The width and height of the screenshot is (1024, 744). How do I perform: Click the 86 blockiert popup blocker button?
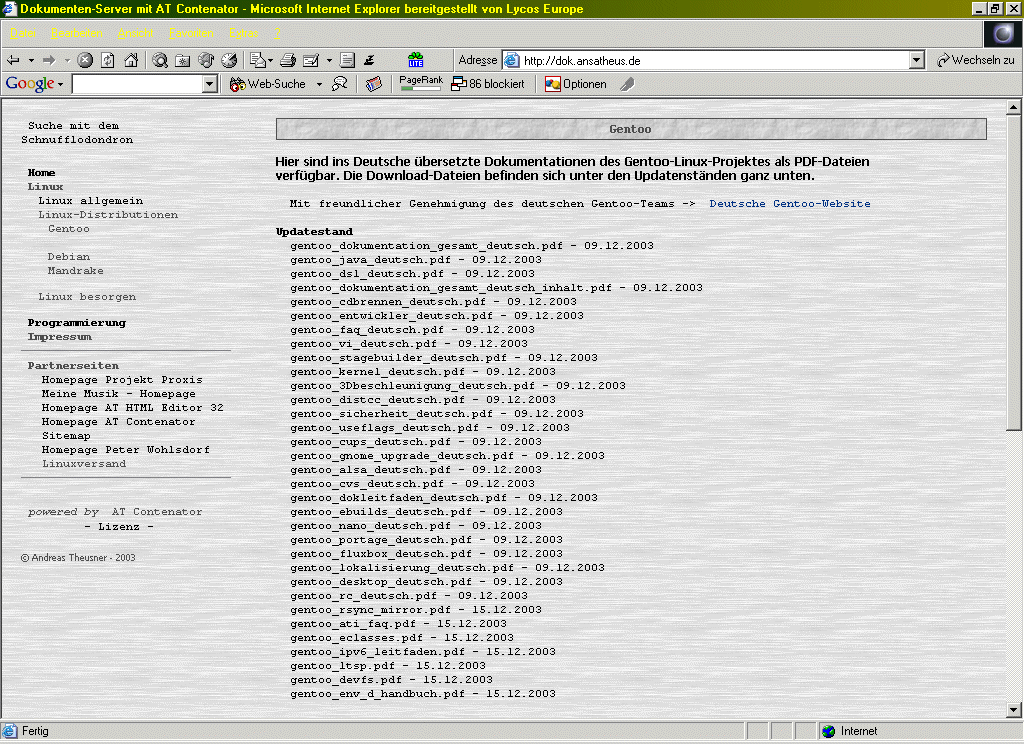tap(488, 84)
